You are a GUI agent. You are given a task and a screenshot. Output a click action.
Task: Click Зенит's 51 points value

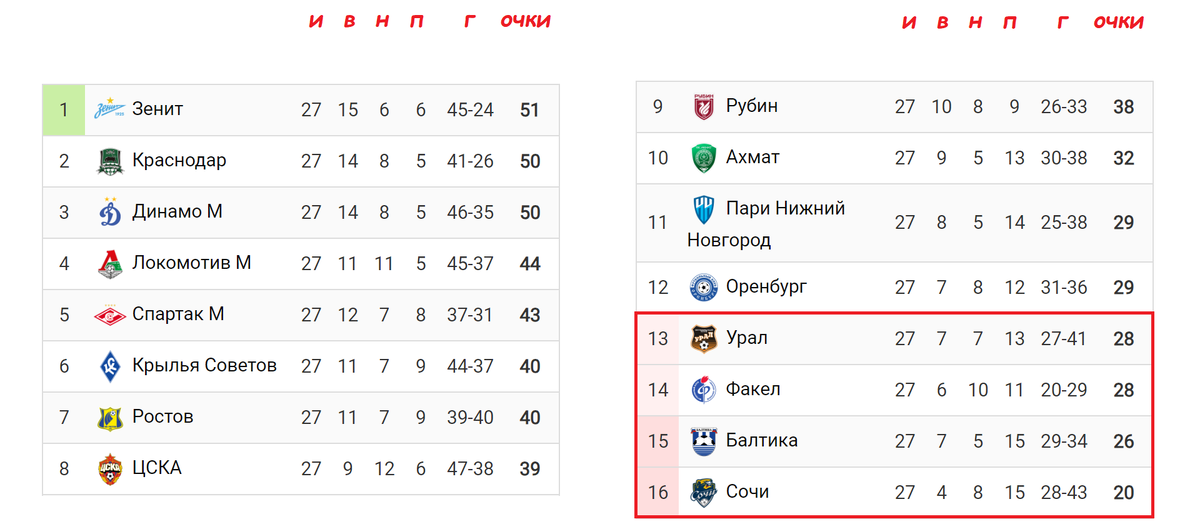[x=530, y=110]
